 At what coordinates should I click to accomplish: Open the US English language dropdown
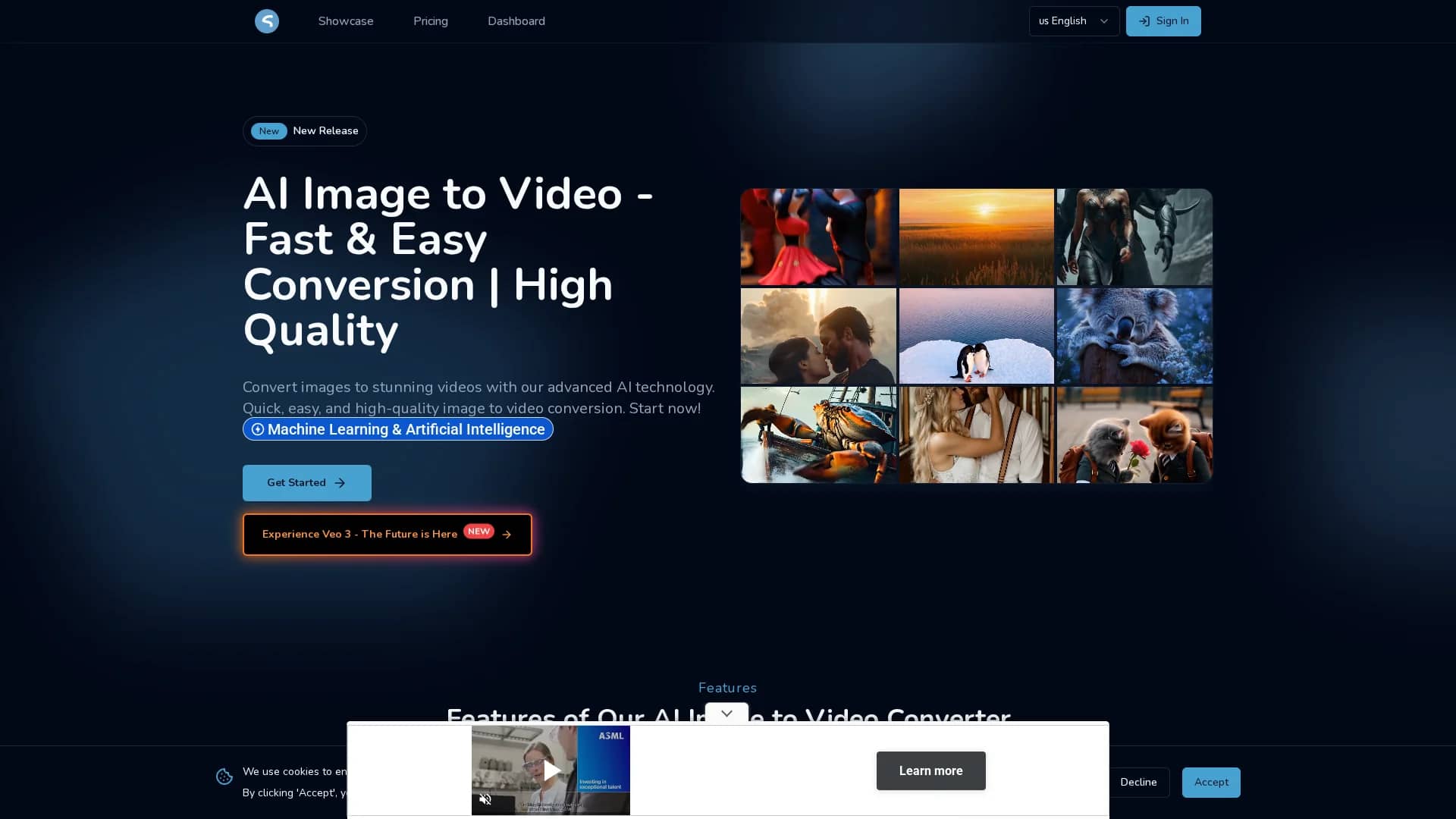point(1074,21)
